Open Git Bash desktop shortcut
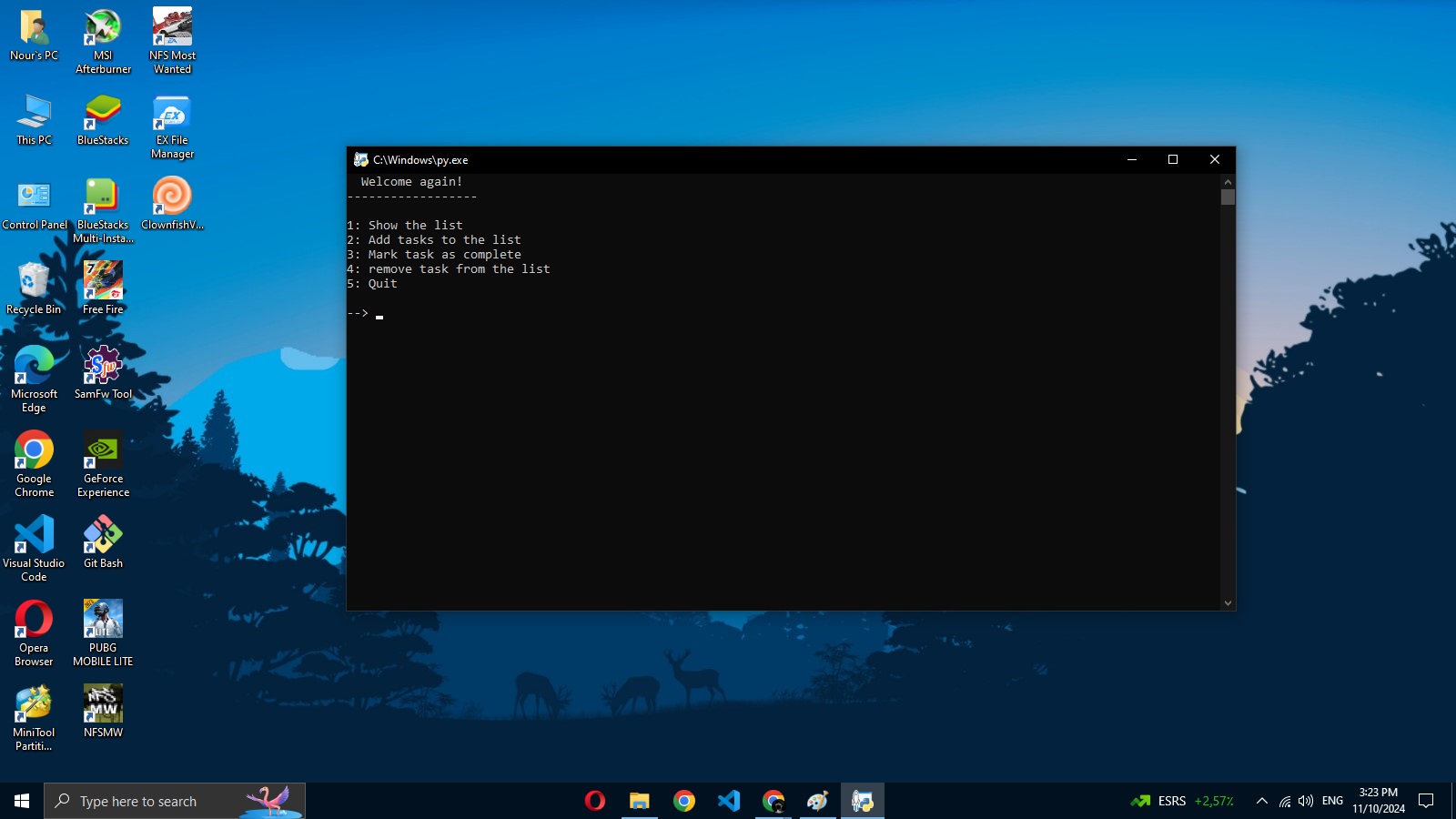Screen dimensions: 1456x819 coord(103,543)
